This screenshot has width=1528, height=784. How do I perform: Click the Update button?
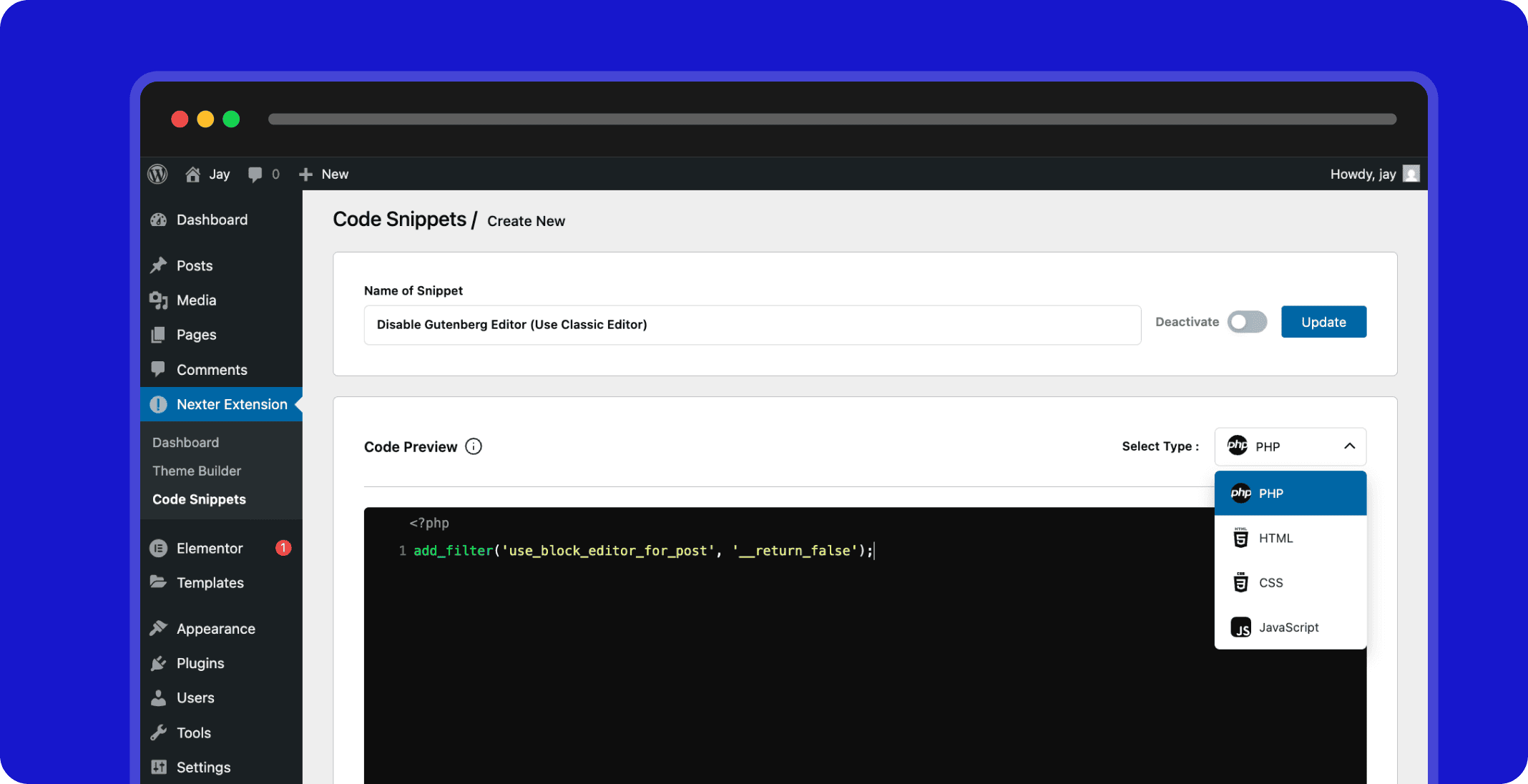tap(1323, 322)
